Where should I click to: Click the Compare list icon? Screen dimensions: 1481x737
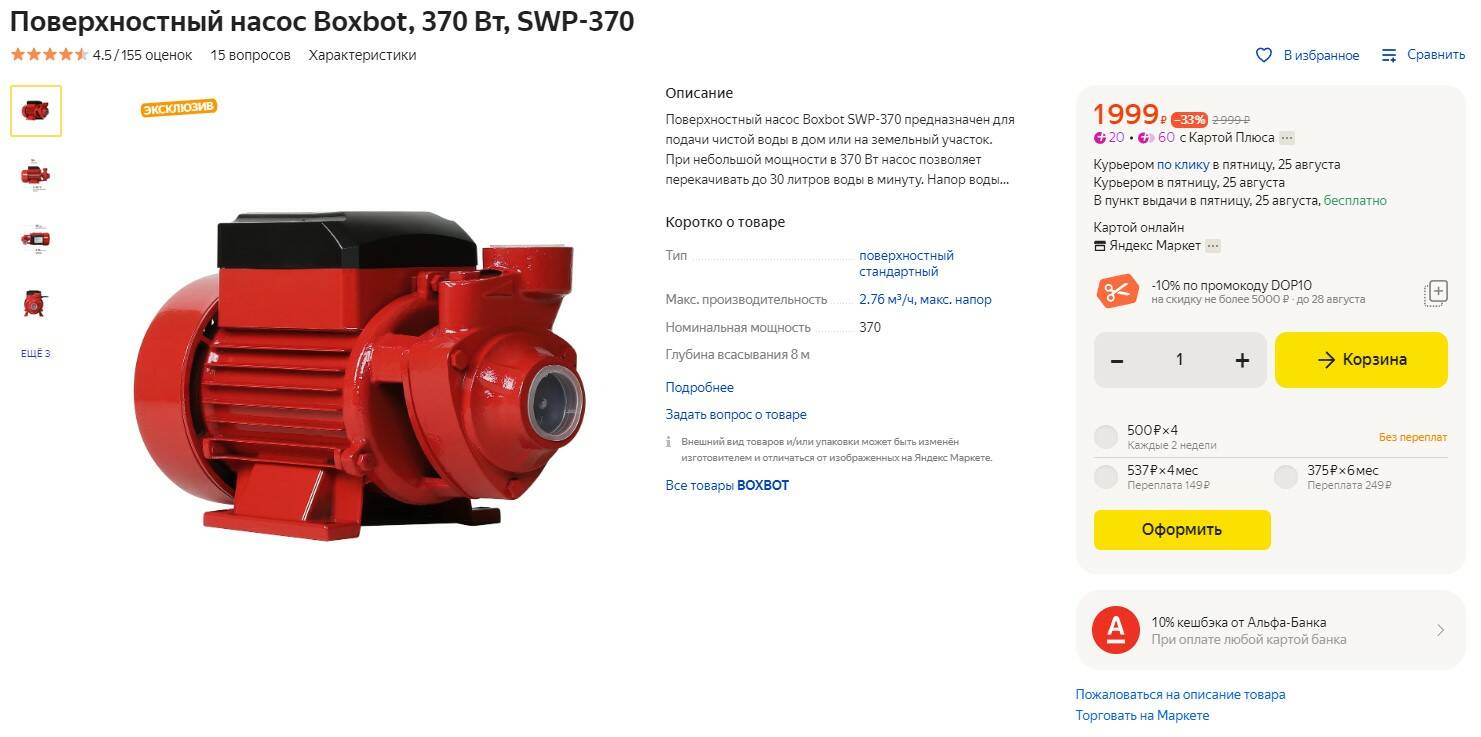tap(1389, 55)
